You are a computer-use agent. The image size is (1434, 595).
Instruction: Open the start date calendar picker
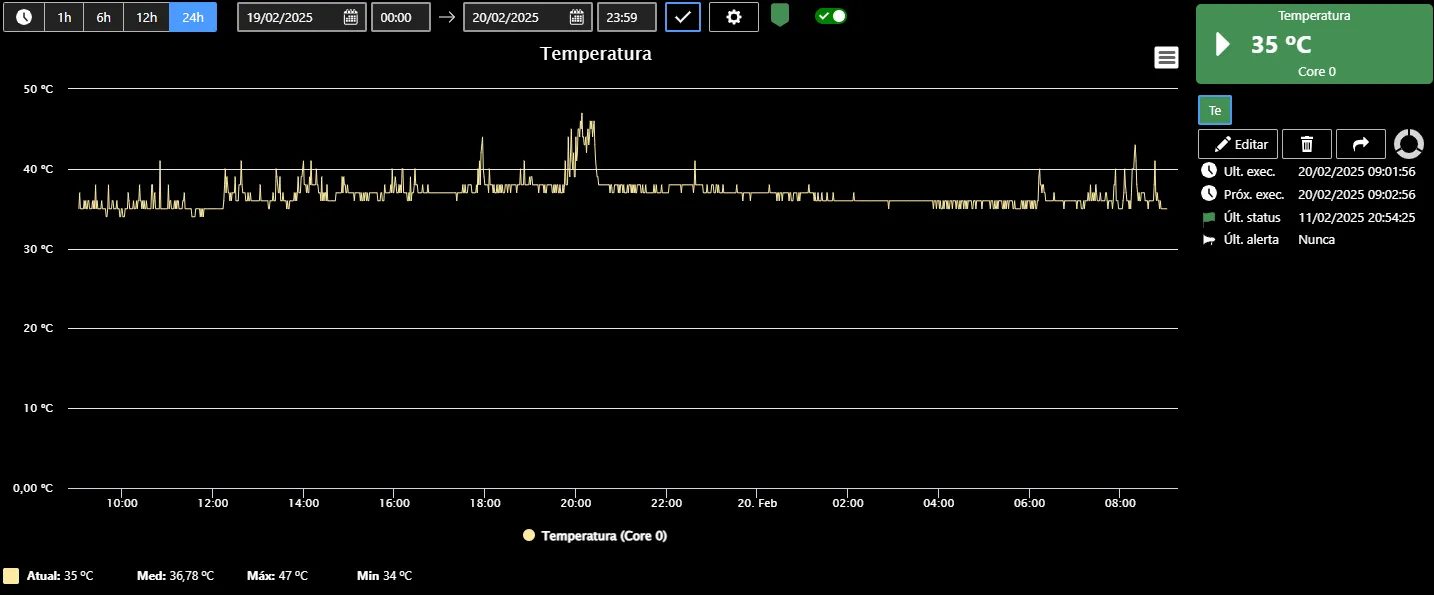350,17
